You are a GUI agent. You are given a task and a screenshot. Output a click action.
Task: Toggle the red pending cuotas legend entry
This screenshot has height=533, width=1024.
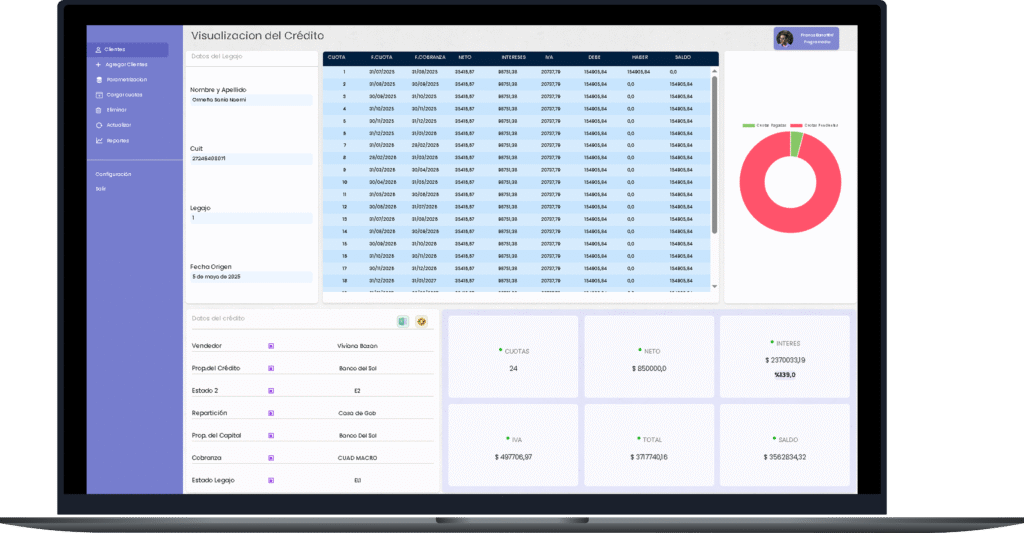click(x=815, y=125)
